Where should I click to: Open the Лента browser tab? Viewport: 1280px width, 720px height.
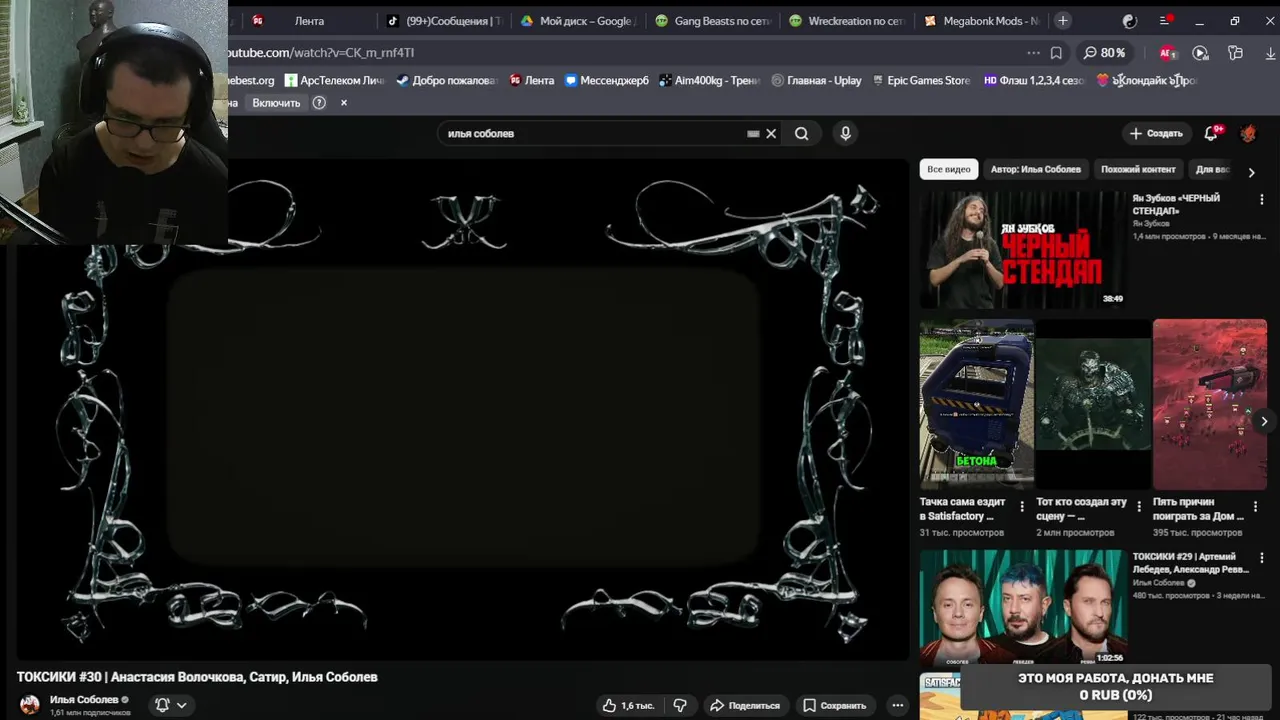coord(309,21)
